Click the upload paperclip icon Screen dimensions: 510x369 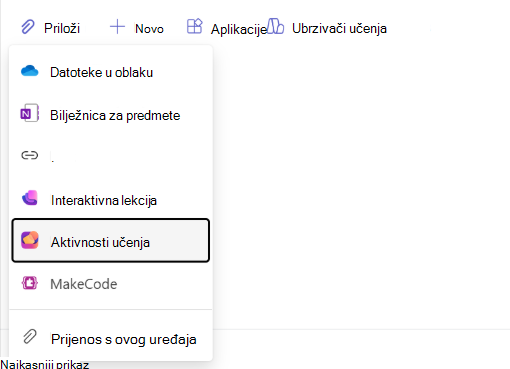30,337
